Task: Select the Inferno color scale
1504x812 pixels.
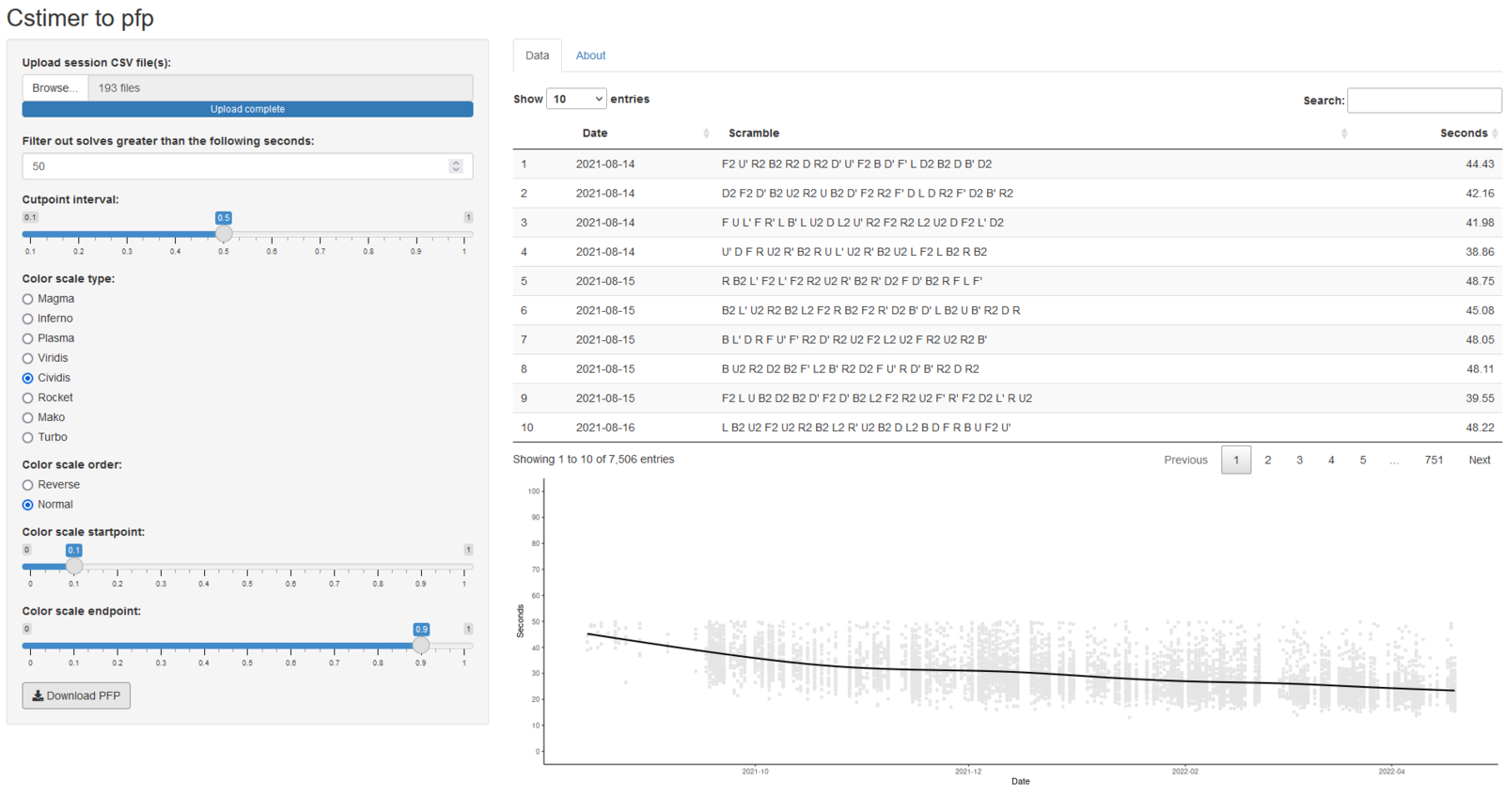Action: click(x=27, y=319)
